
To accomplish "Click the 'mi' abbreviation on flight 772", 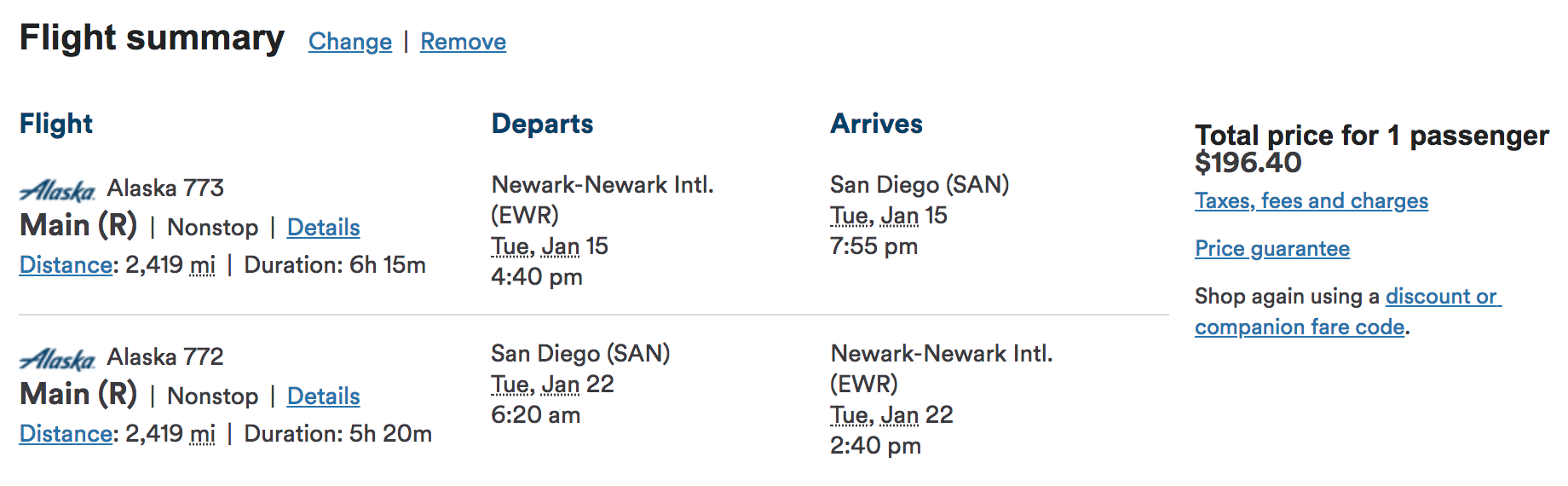I will click(202, 434).
